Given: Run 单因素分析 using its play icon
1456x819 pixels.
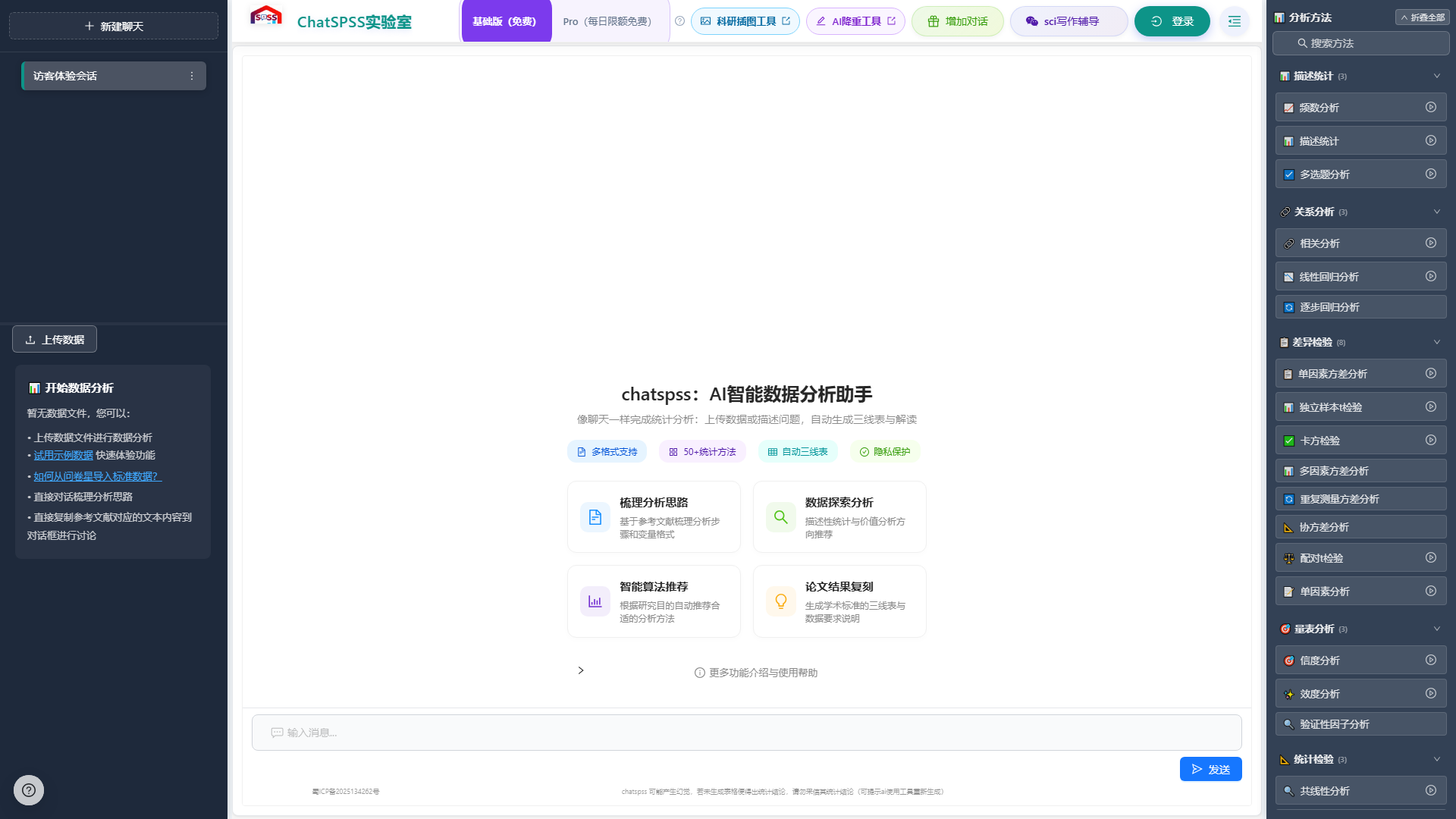Looking at the screenshot, I should pos(1430,591).
